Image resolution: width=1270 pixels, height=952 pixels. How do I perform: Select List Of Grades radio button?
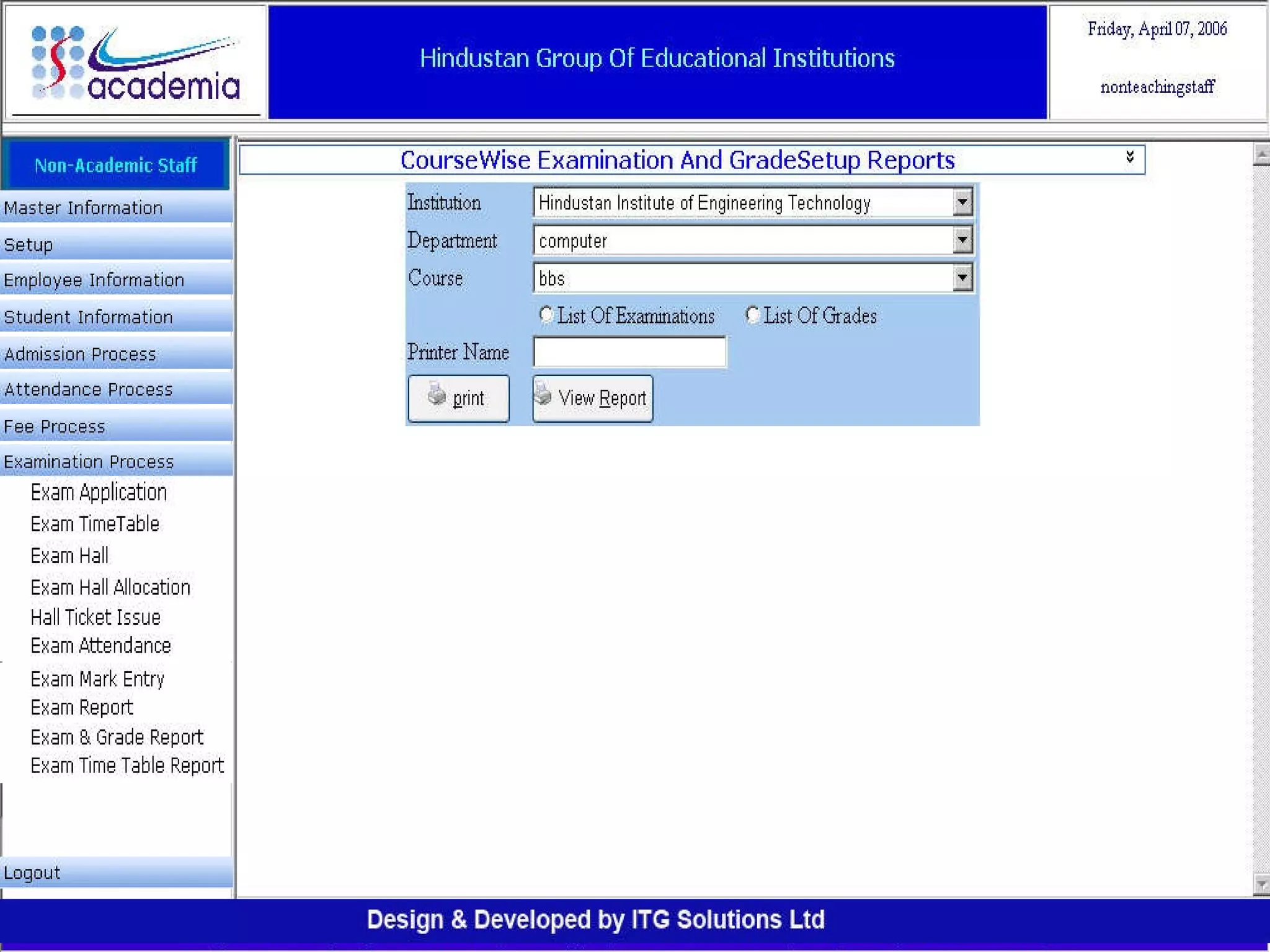[752, 315]
